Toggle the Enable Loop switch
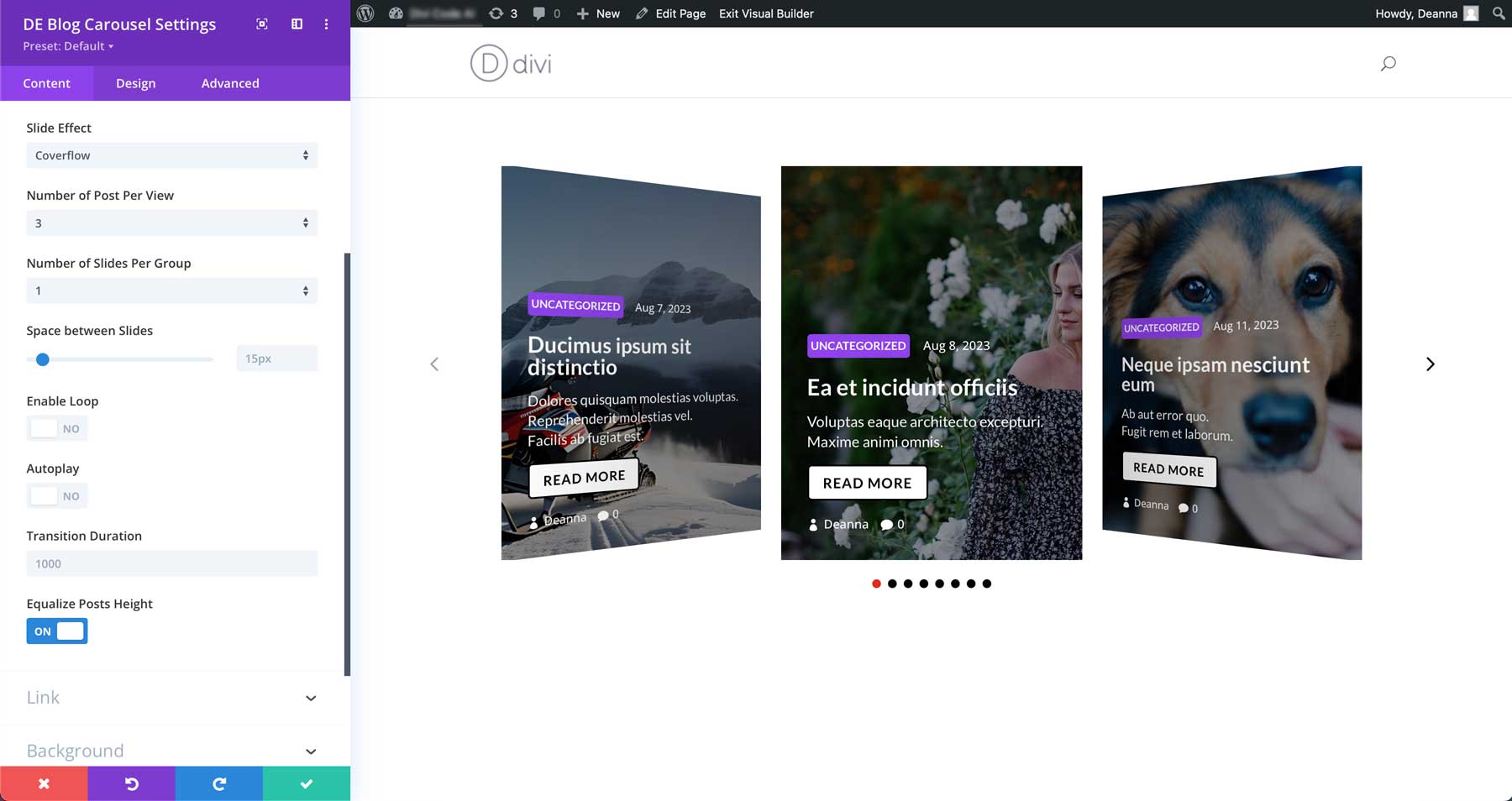 pyautogui.click(x=56, y=428)
